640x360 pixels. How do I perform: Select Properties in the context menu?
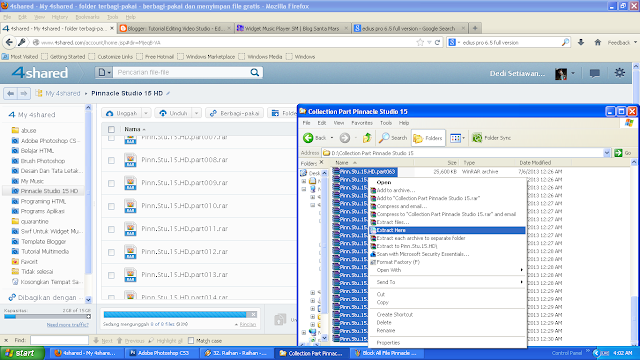(447, 343)
